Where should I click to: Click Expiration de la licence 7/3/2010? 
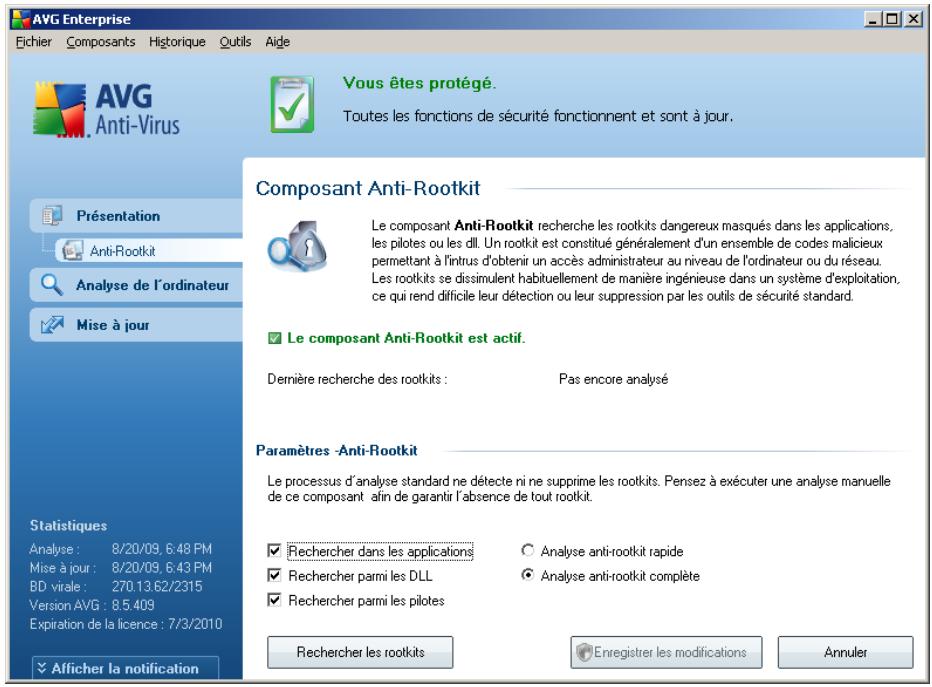tap(126, 624)
